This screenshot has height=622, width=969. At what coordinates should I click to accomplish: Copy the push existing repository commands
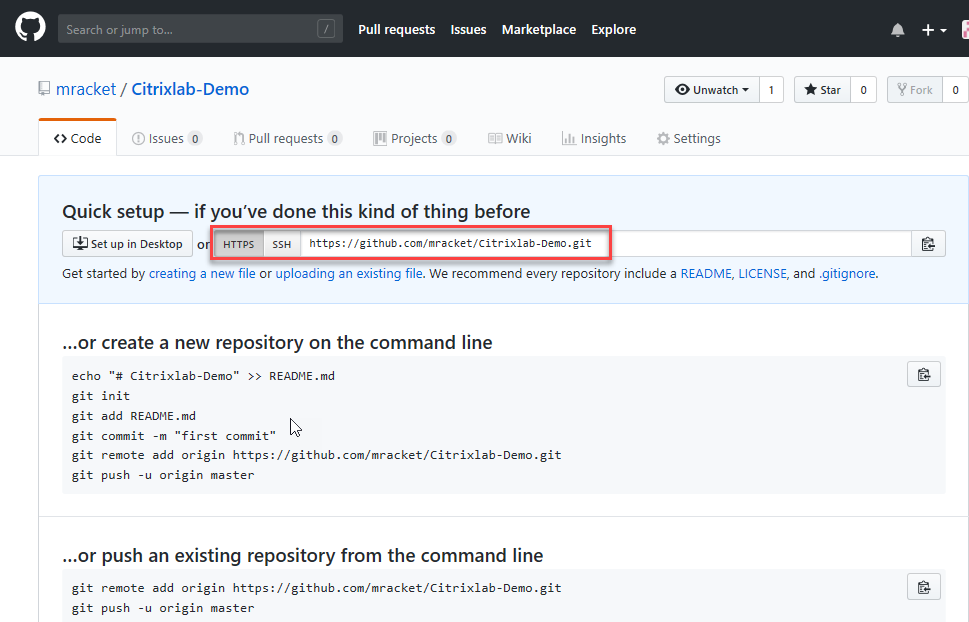pyautogui.click(x=924, y=587)
